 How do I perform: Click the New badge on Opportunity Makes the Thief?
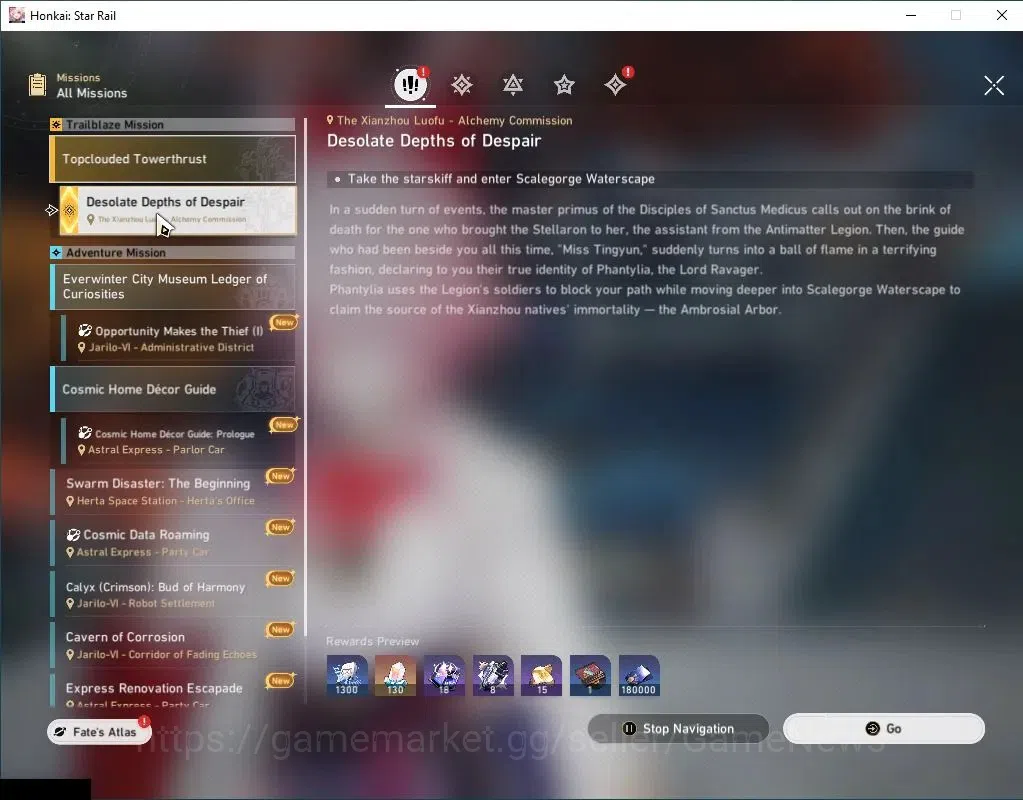[x=284, y=322]
